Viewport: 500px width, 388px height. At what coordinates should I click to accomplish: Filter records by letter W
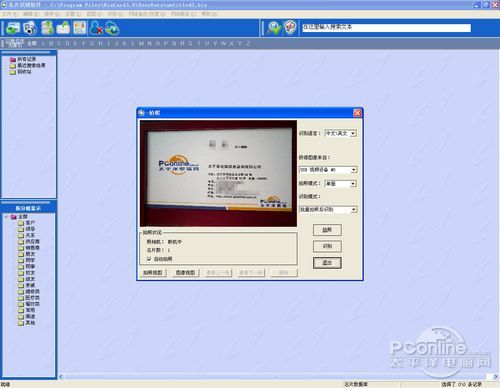pos(223,43)
